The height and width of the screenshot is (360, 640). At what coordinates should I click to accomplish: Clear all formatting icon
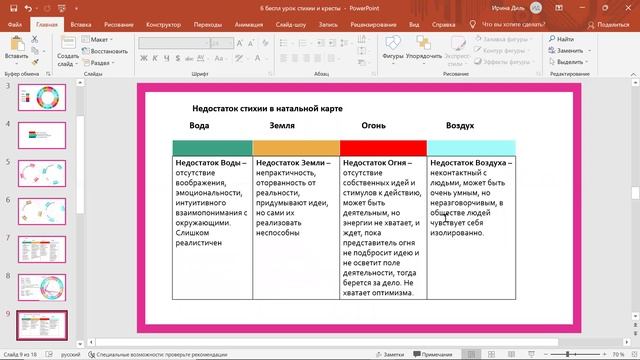coord(265,43)
